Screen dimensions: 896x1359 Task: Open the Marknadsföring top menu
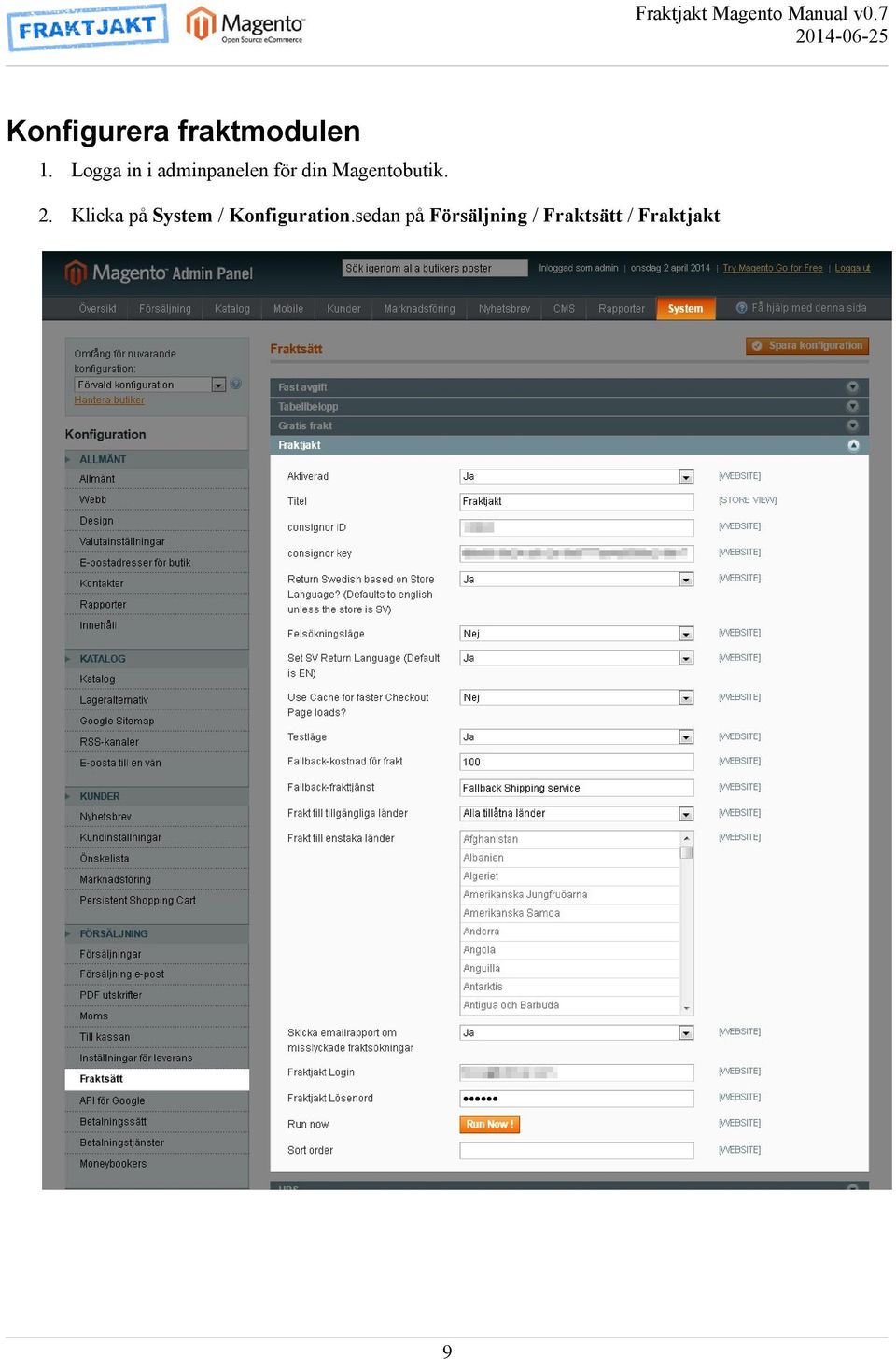pyautogui.click(x=420, y=309)
